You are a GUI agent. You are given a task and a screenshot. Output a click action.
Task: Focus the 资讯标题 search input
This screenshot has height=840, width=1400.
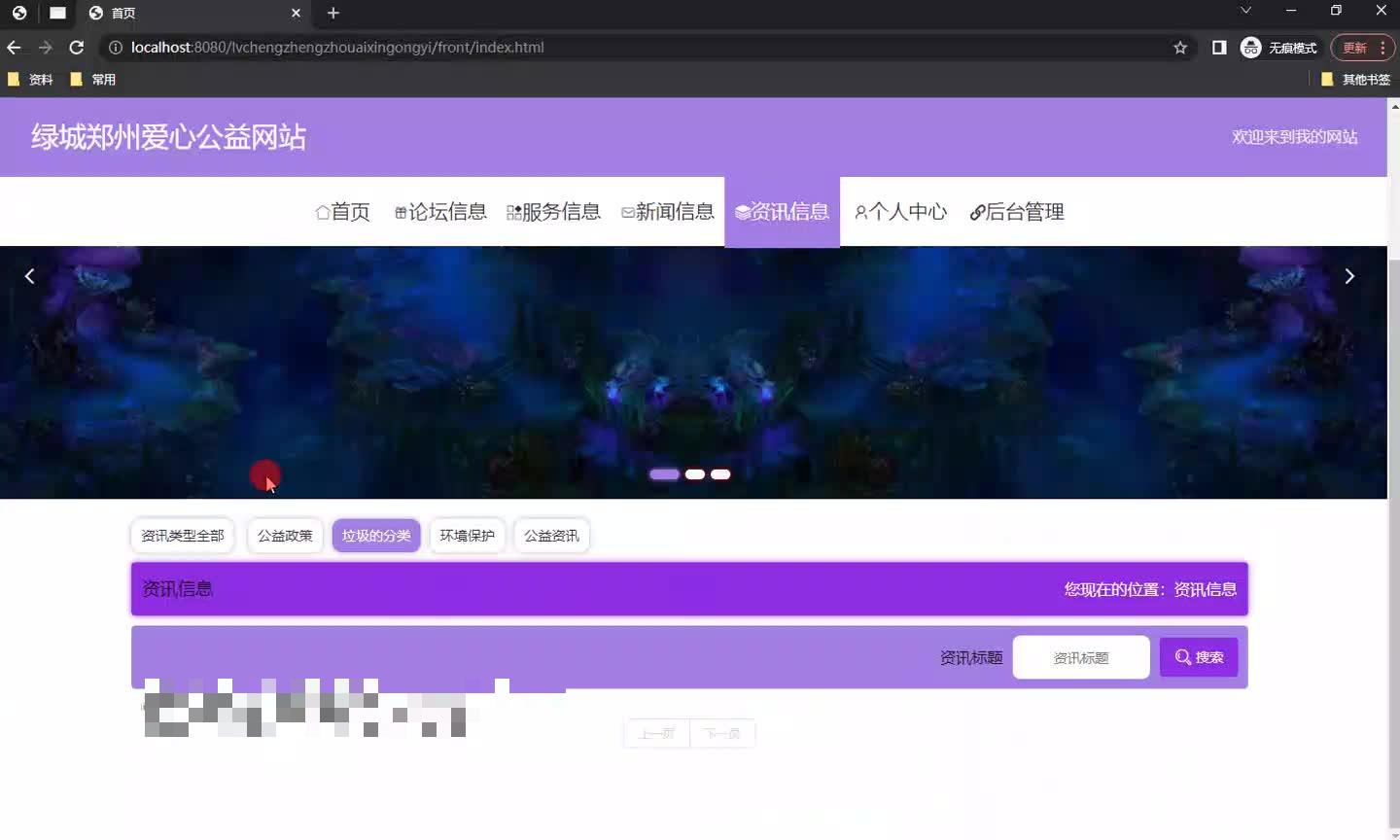1081,657
